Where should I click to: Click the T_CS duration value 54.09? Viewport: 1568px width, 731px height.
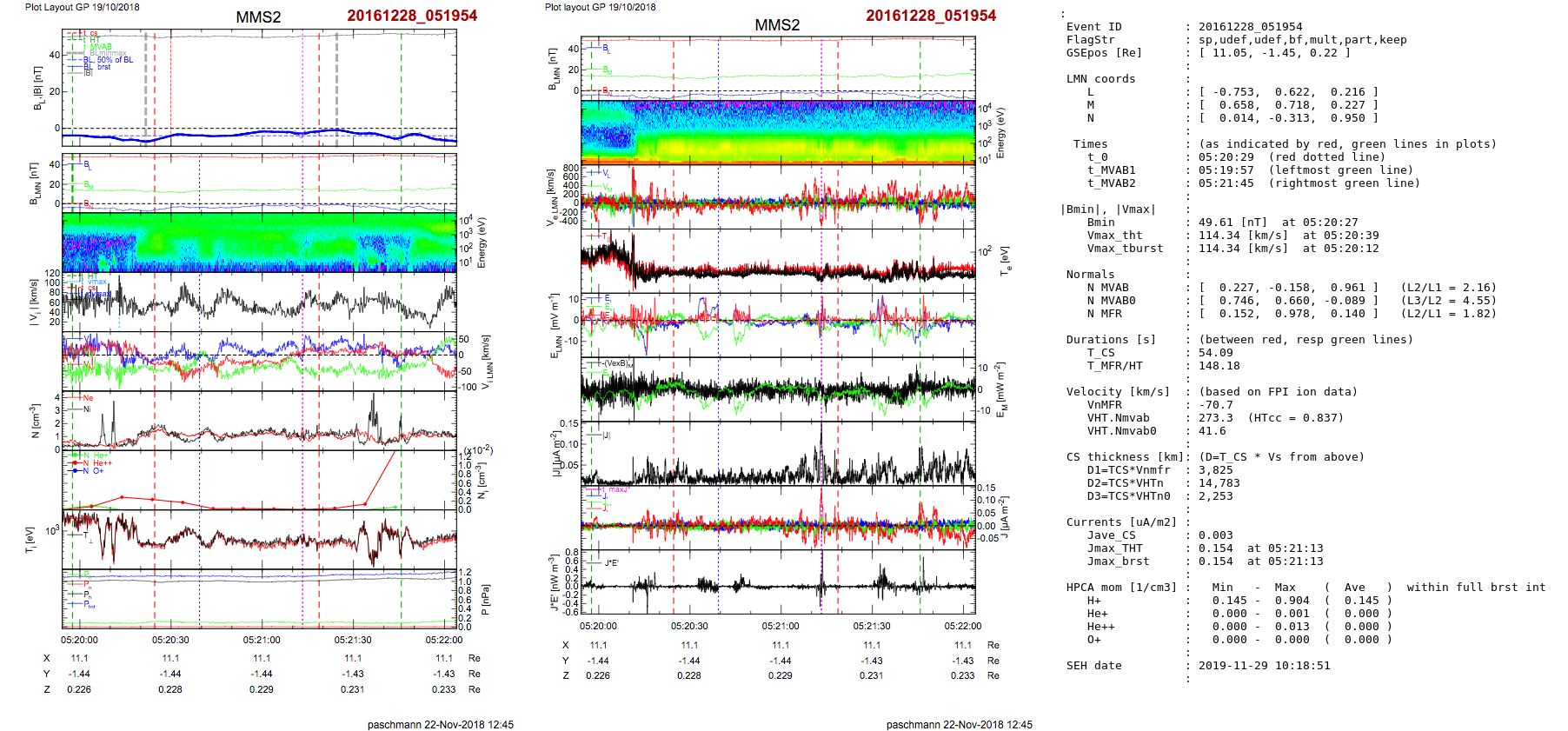pos(1215,353)
